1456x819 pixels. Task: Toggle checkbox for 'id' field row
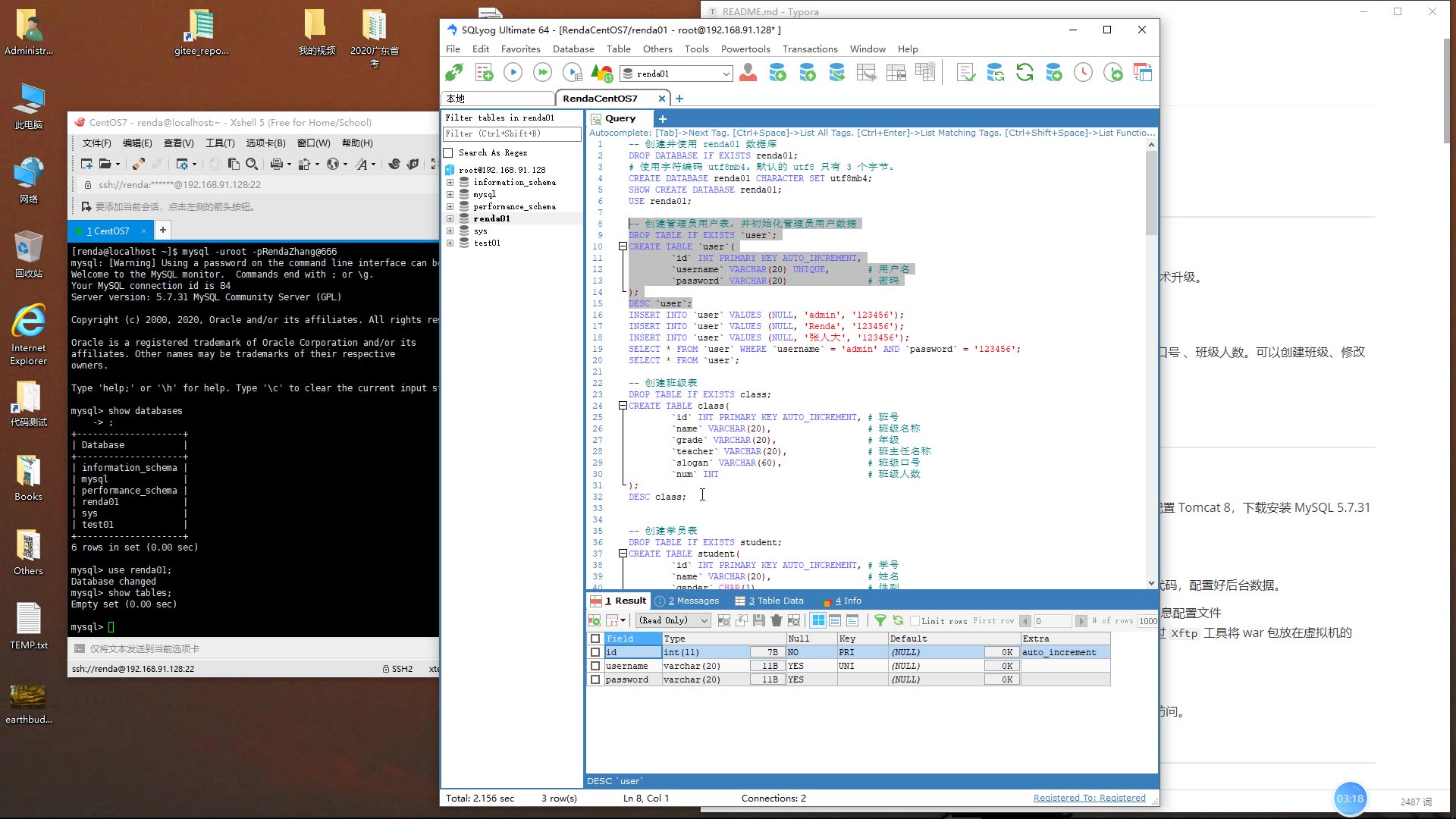point(596,652)
